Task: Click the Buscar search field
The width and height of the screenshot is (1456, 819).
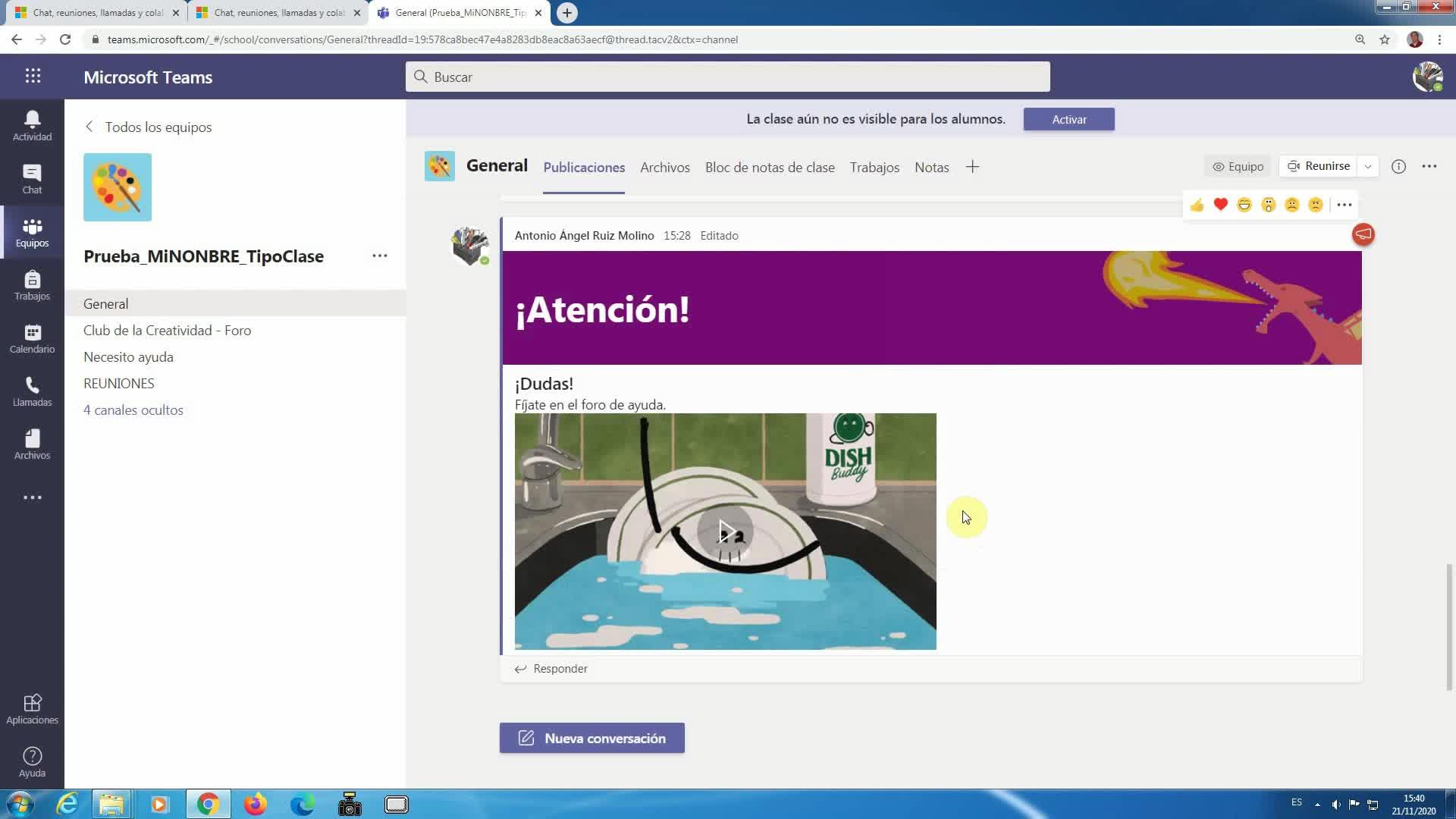Action: click(x=728, y=77)
